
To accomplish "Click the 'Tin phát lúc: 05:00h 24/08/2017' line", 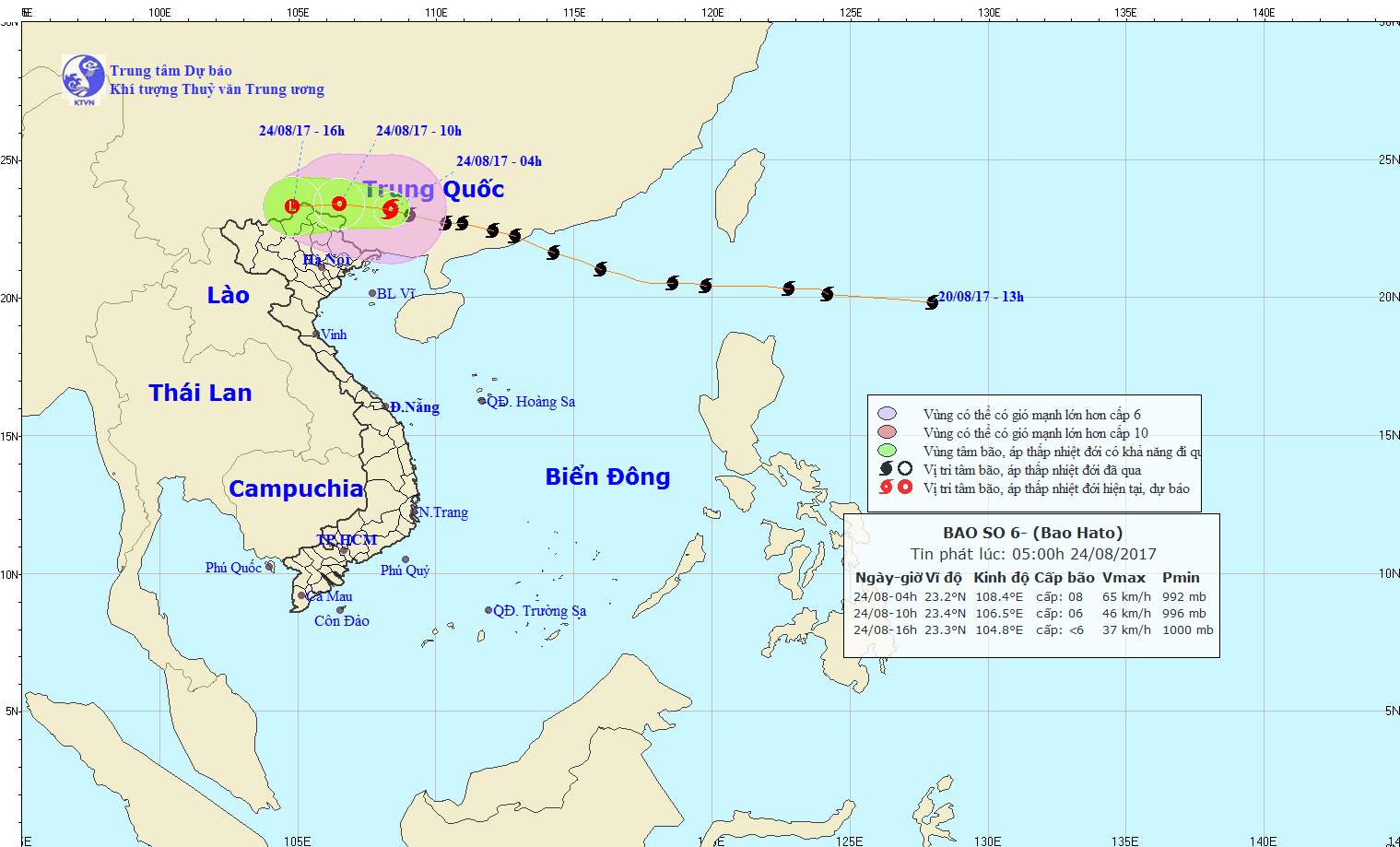I will coord(1032,554).
